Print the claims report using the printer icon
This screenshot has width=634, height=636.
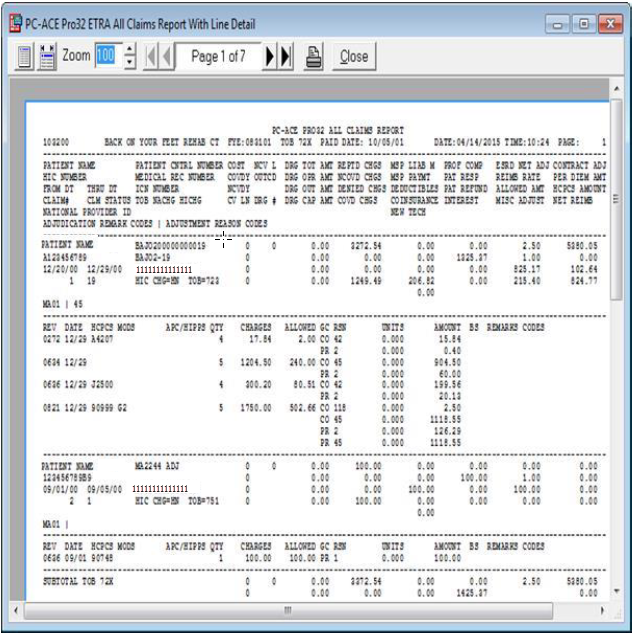pyautogui.click(x=313, y=57)
